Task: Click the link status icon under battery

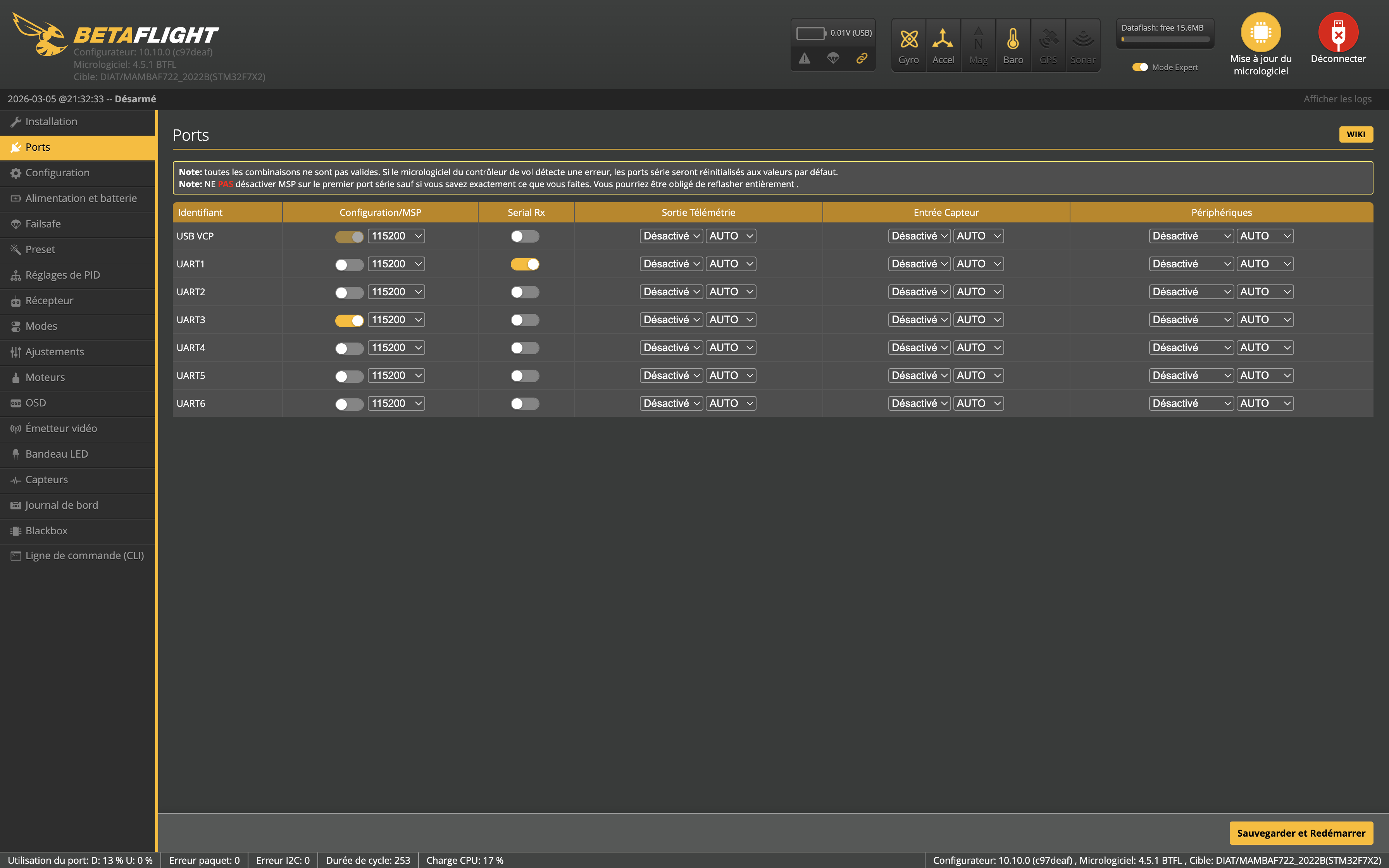Action: pos(862,59)
